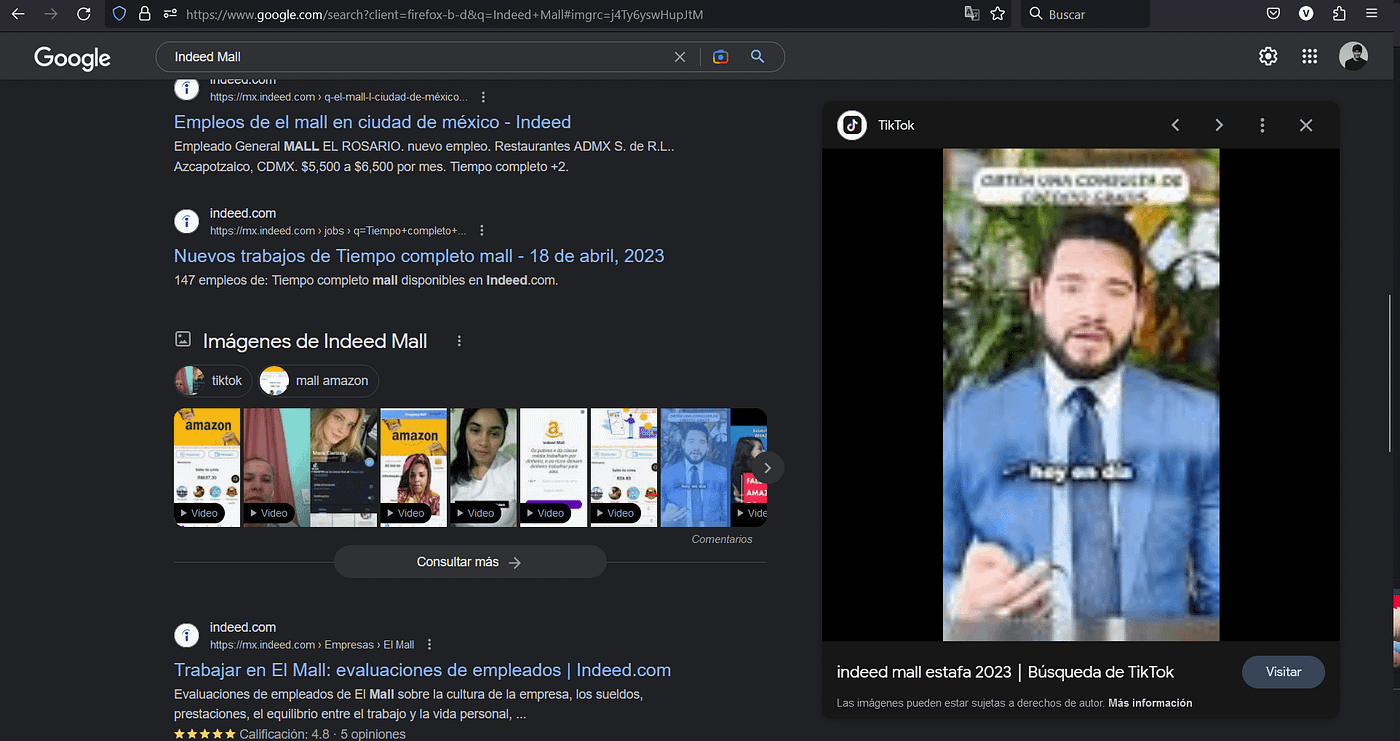This screenshot has height=741, width=1400.
Task: Open the Firefox account icon
Action: pyautogui.click(x=1306, y=14)
